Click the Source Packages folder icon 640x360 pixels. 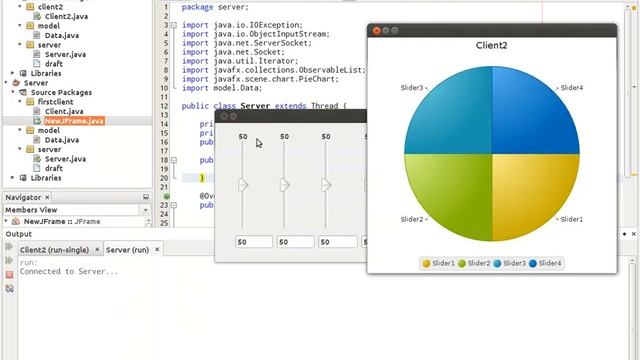tap(23, 92)
